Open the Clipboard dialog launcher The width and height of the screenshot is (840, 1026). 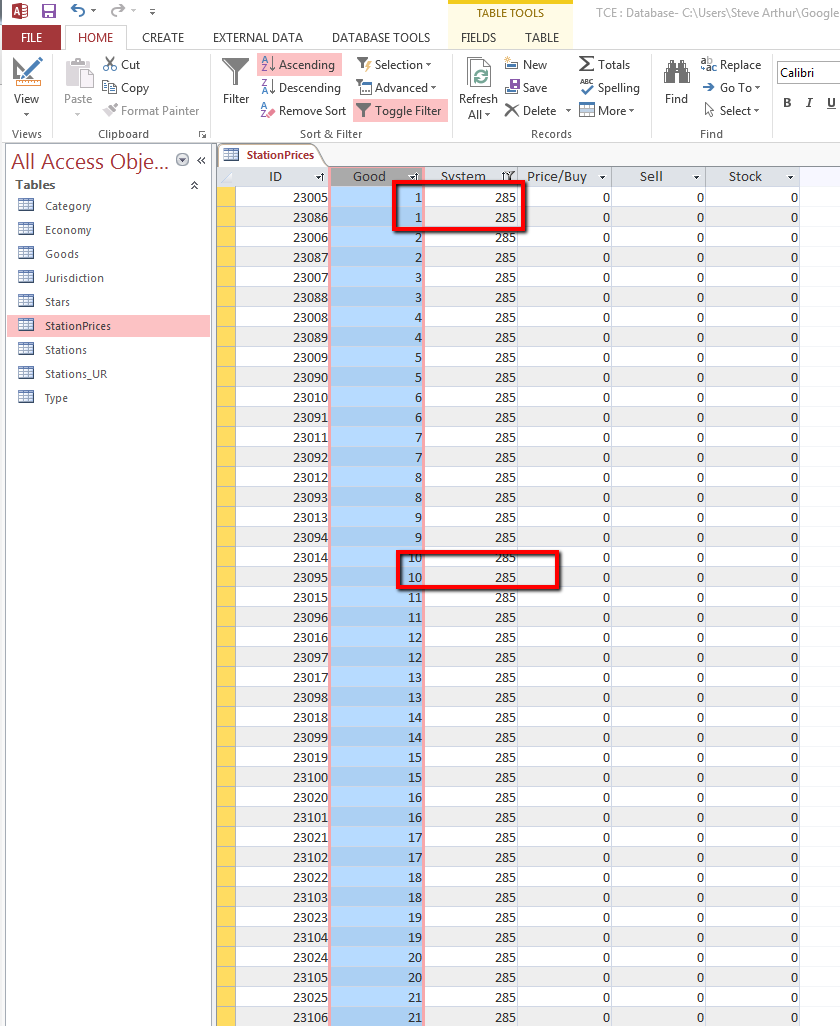[x=202, y=134]
